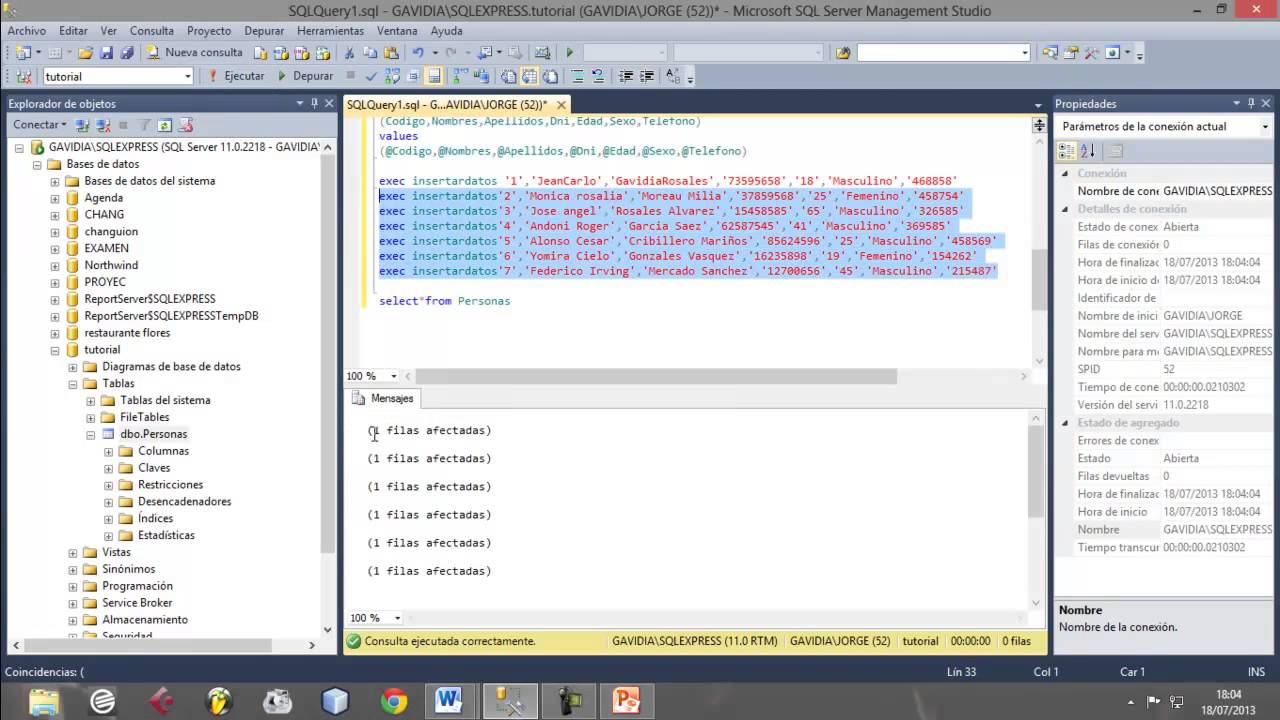Collapse the dbo.Personas table node
1280x720 pixels.
coord(91,434)
